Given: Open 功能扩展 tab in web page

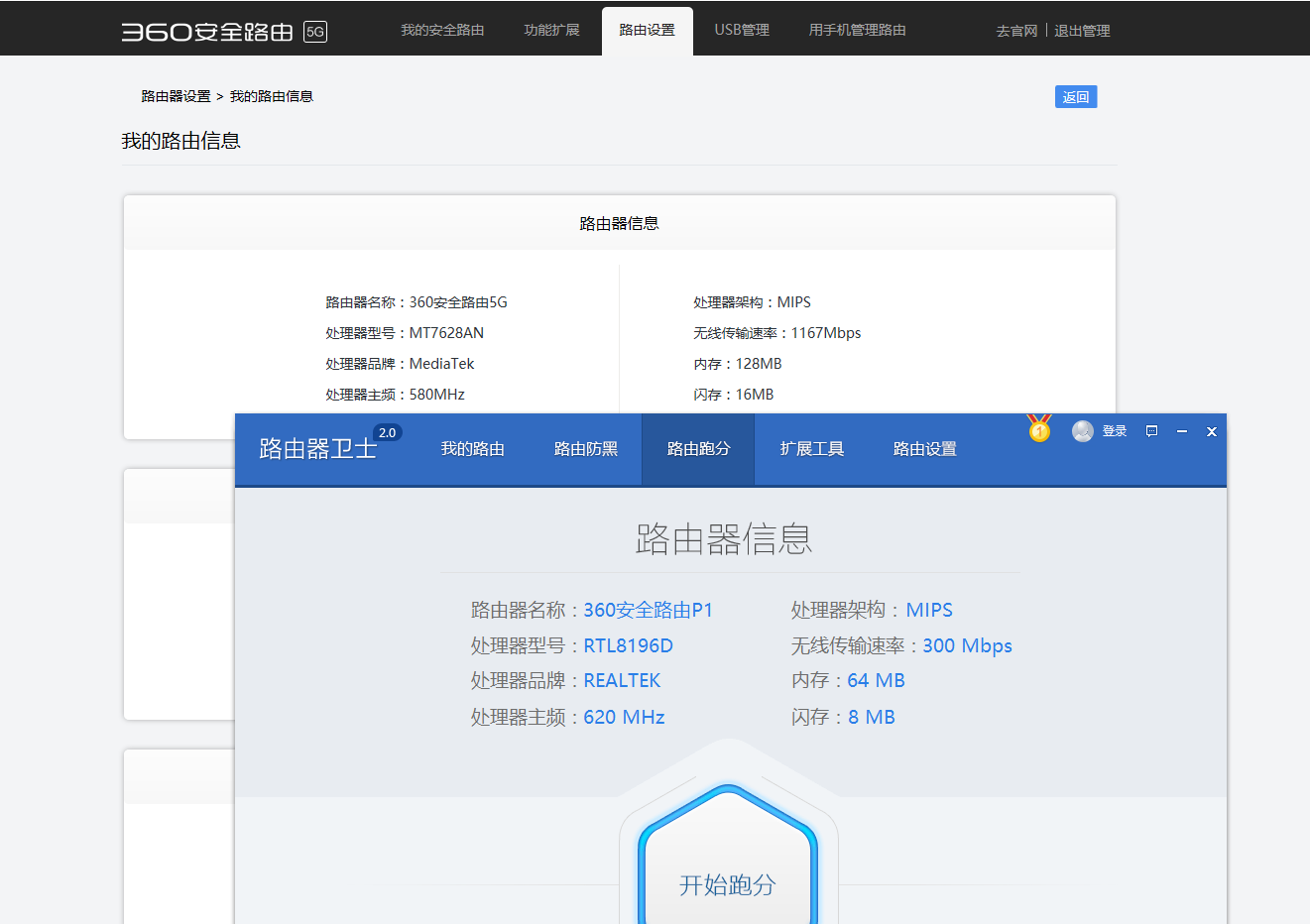Looking at the screenshot, I should coord(551,30).
